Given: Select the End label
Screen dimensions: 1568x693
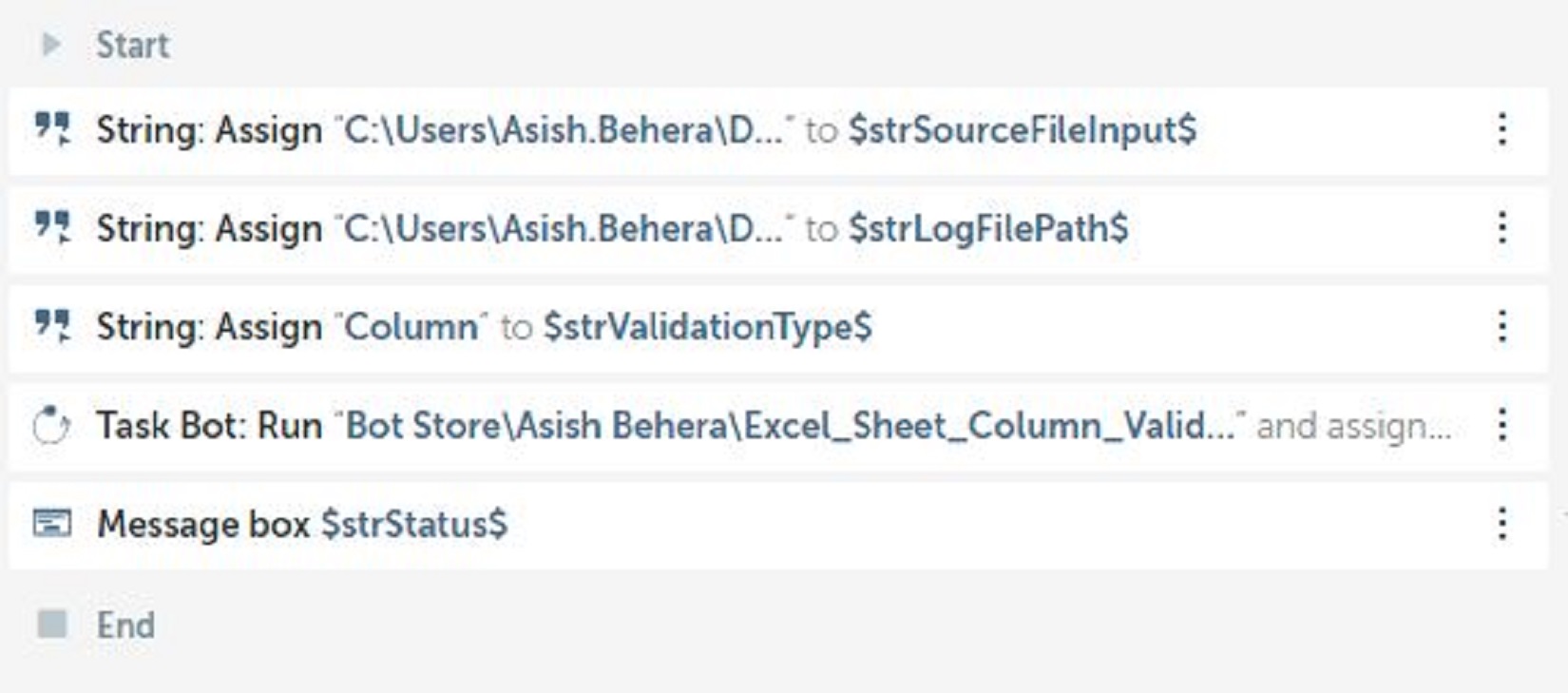Looking at the screenshot, I should (x=125, y=626).
